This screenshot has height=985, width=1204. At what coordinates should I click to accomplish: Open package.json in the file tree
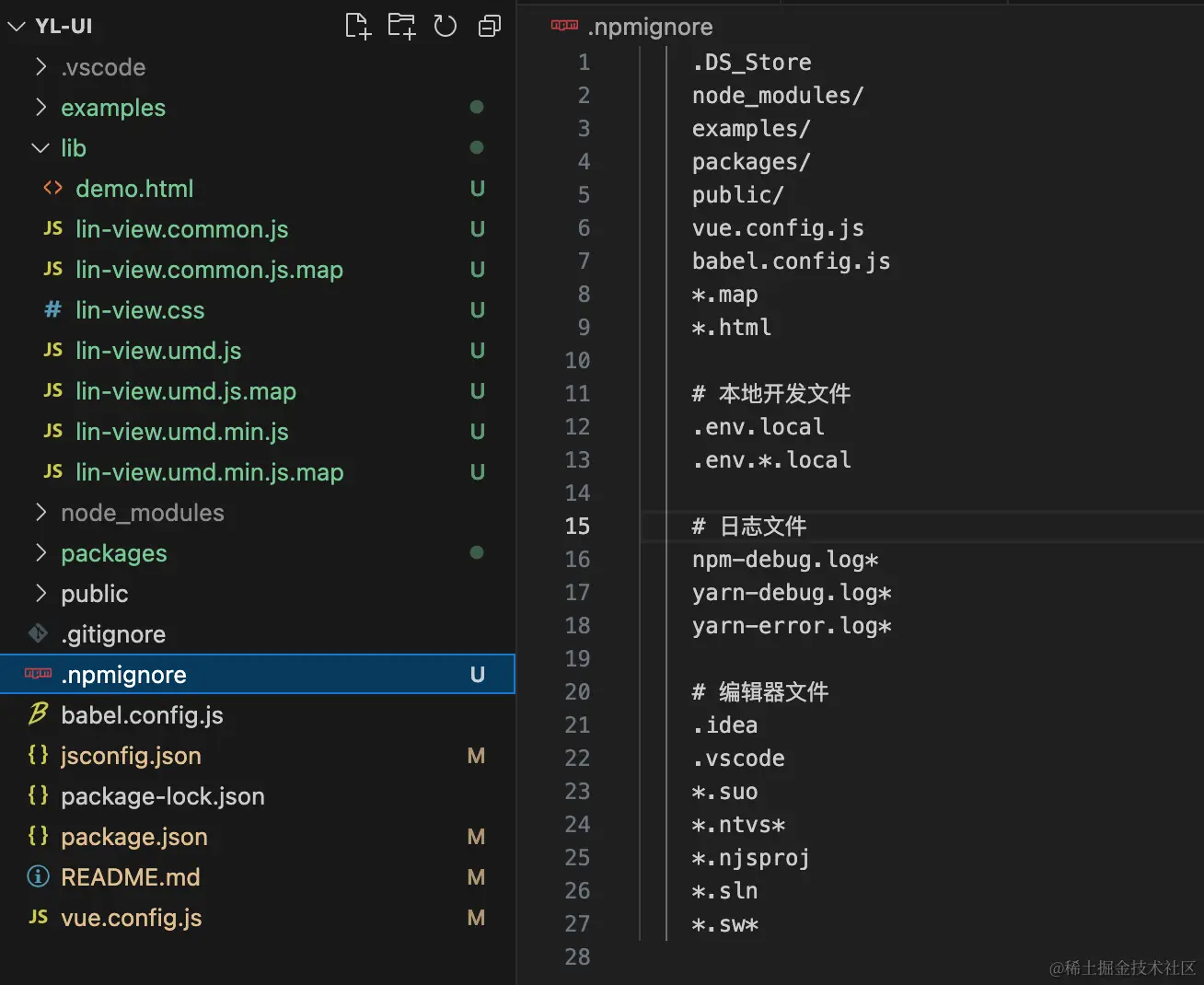tap(134, 837)
